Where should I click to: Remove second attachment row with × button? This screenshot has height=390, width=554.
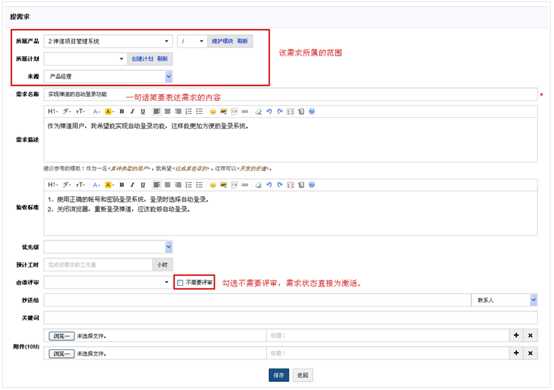pos(530,353)
